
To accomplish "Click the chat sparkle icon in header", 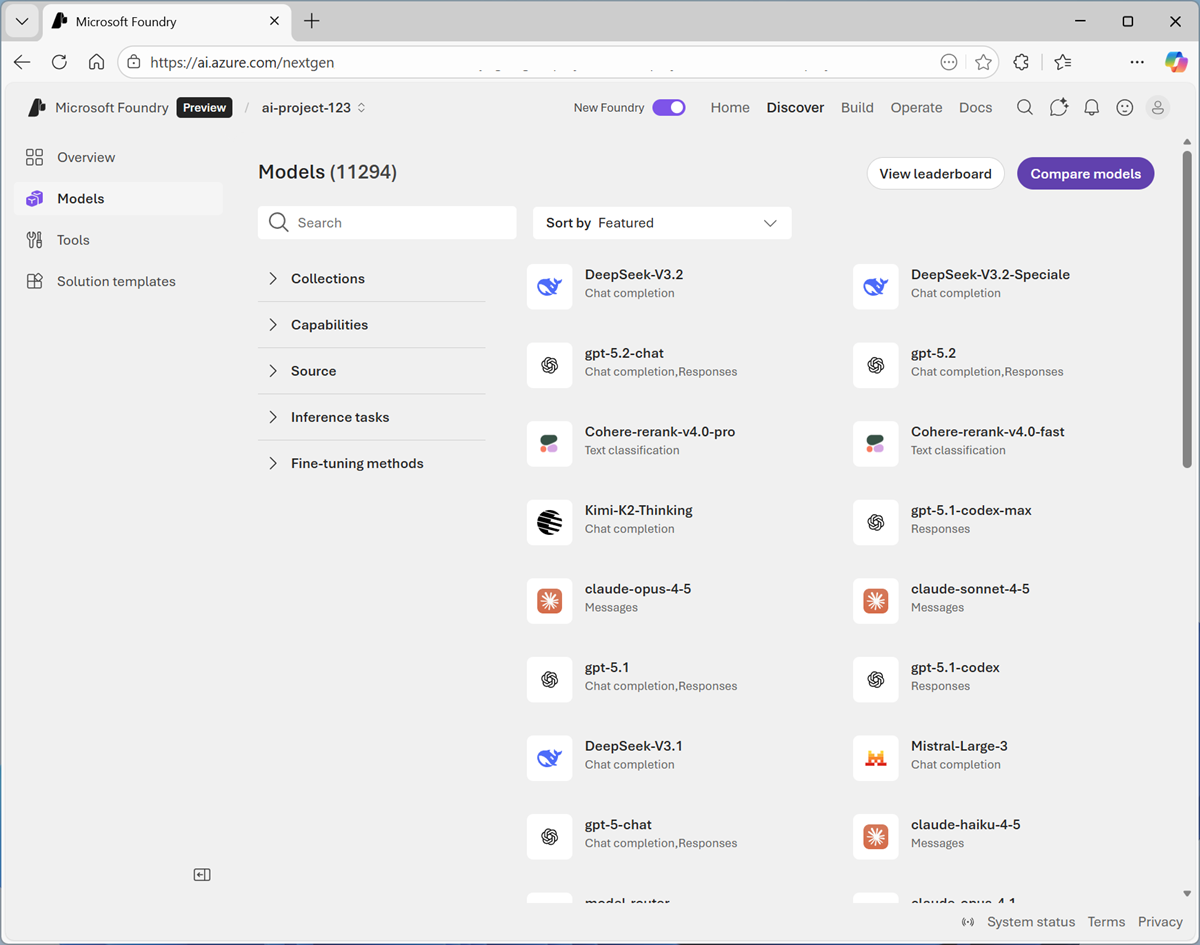I will click(x=1059, y=108).
